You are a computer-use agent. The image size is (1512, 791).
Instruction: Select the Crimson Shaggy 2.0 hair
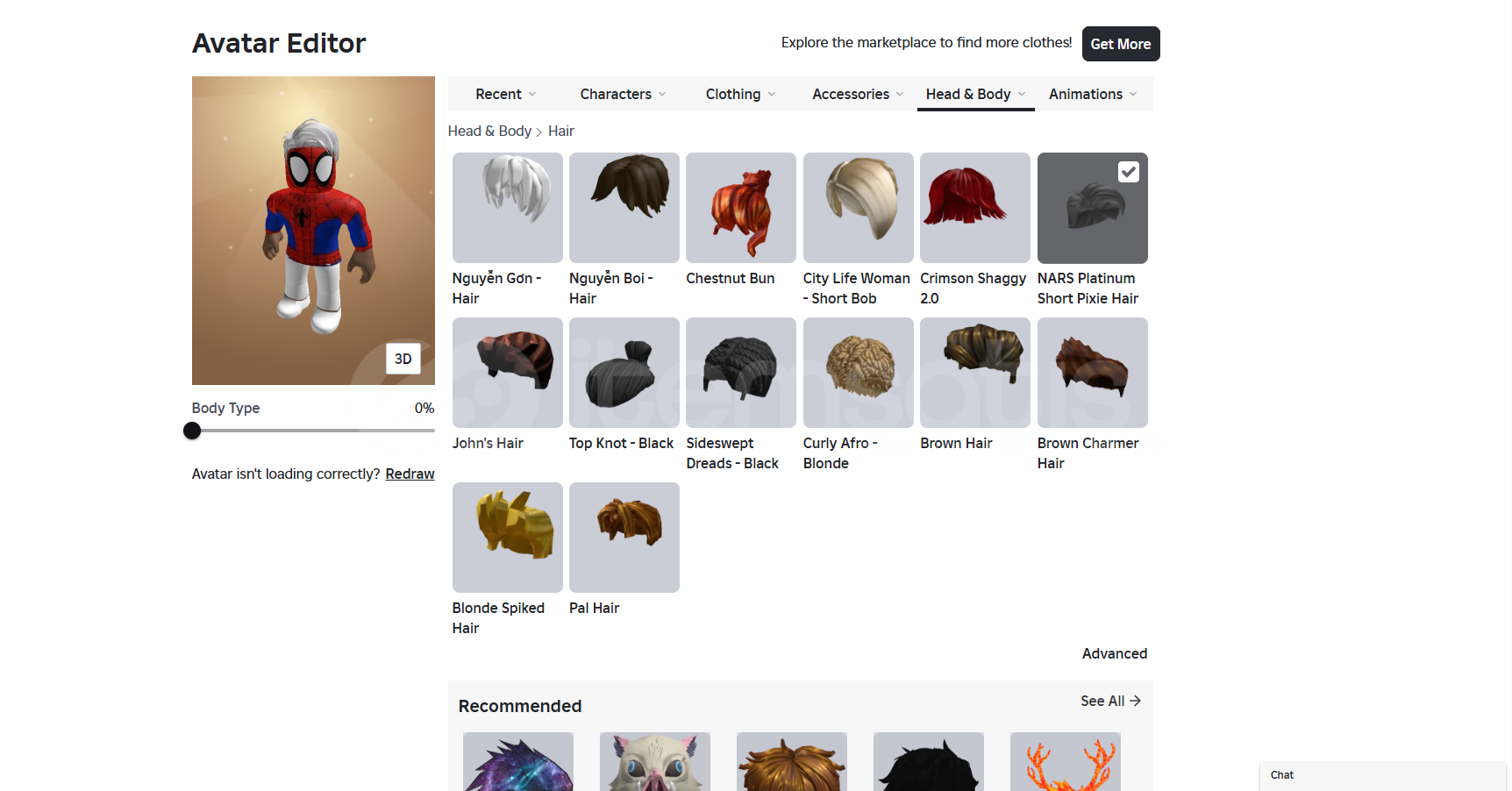click(975, 208)
